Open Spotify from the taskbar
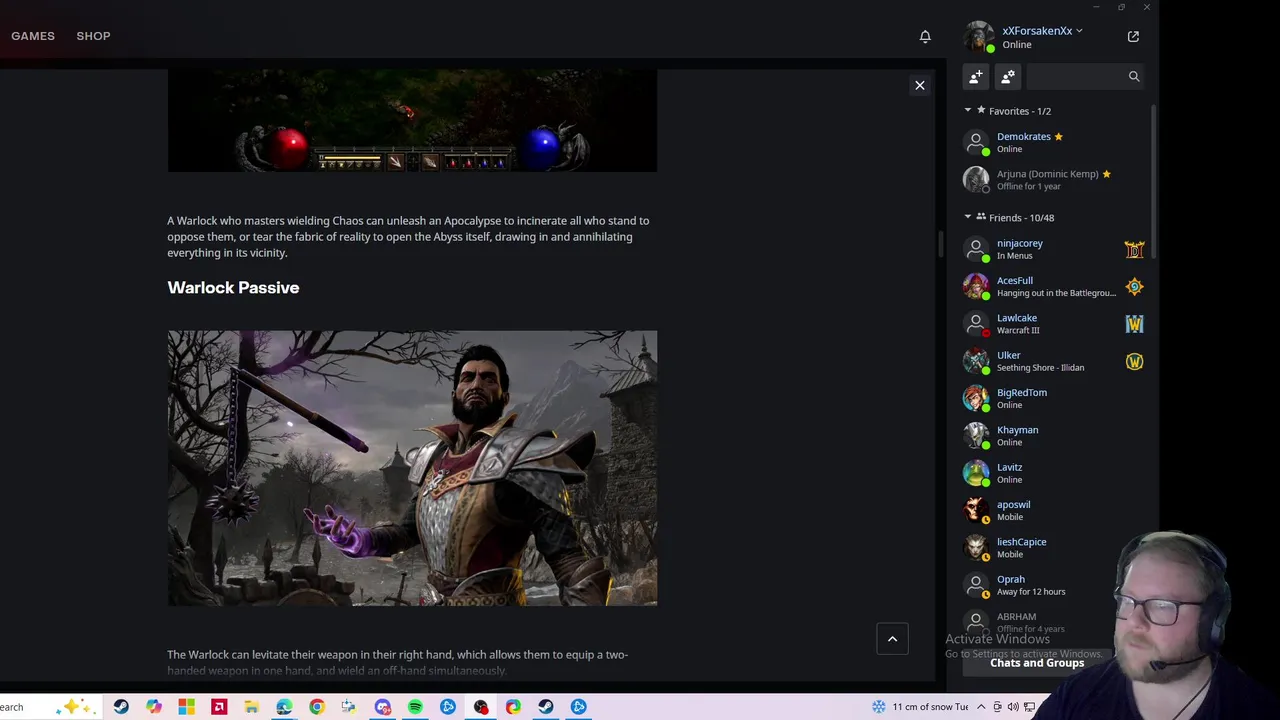 415,707
